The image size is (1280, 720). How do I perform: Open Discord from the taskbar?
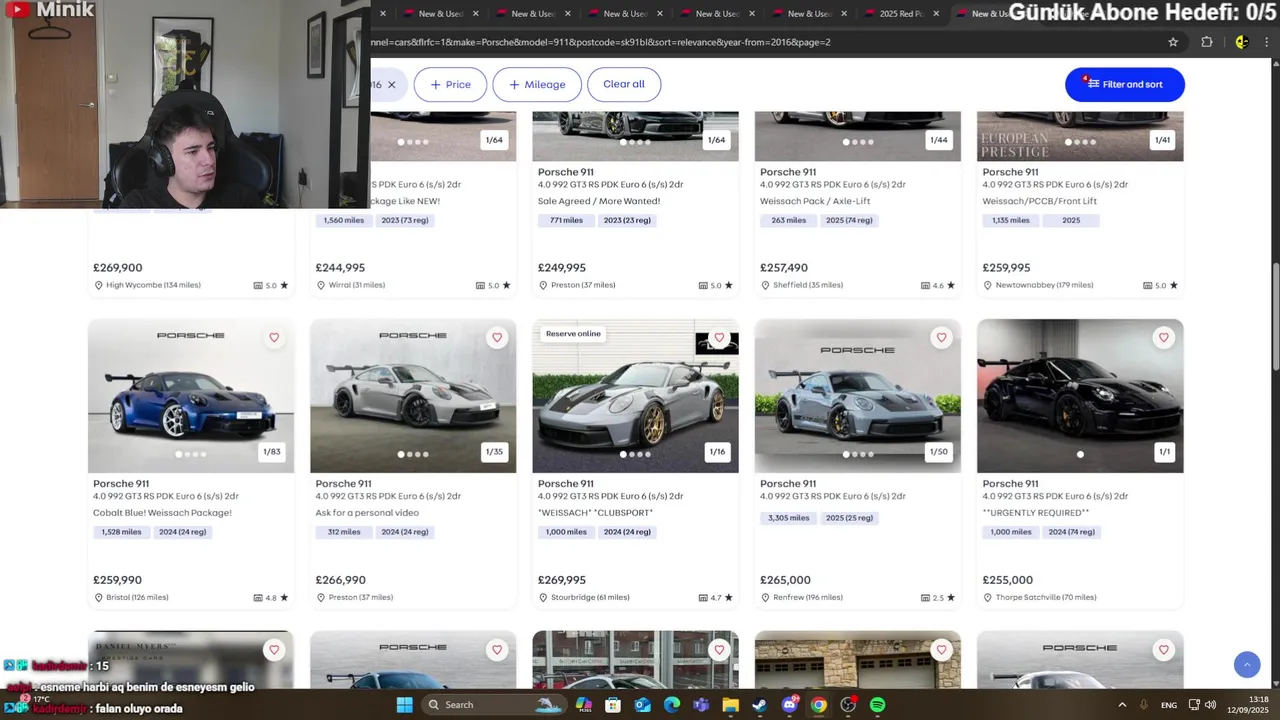point(790,705)
